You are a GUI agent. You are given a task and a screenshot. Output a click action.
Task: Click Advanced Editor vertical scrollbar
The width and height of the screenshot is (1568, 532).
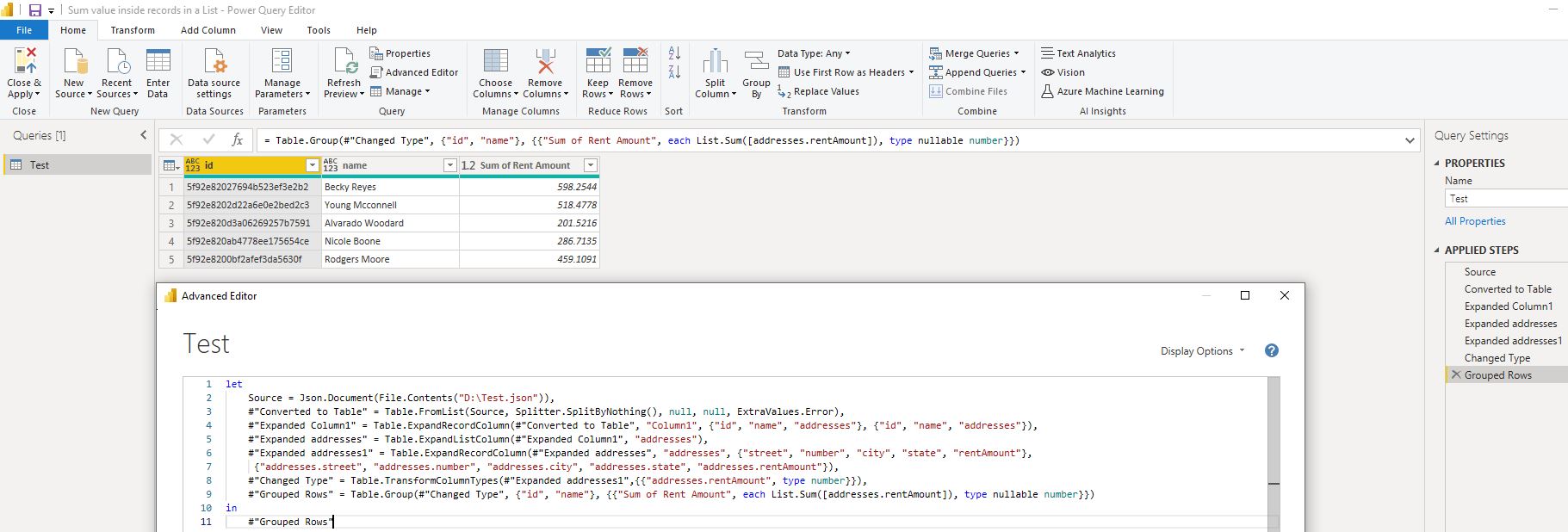pyautogui.click(x=1274, y=454)
